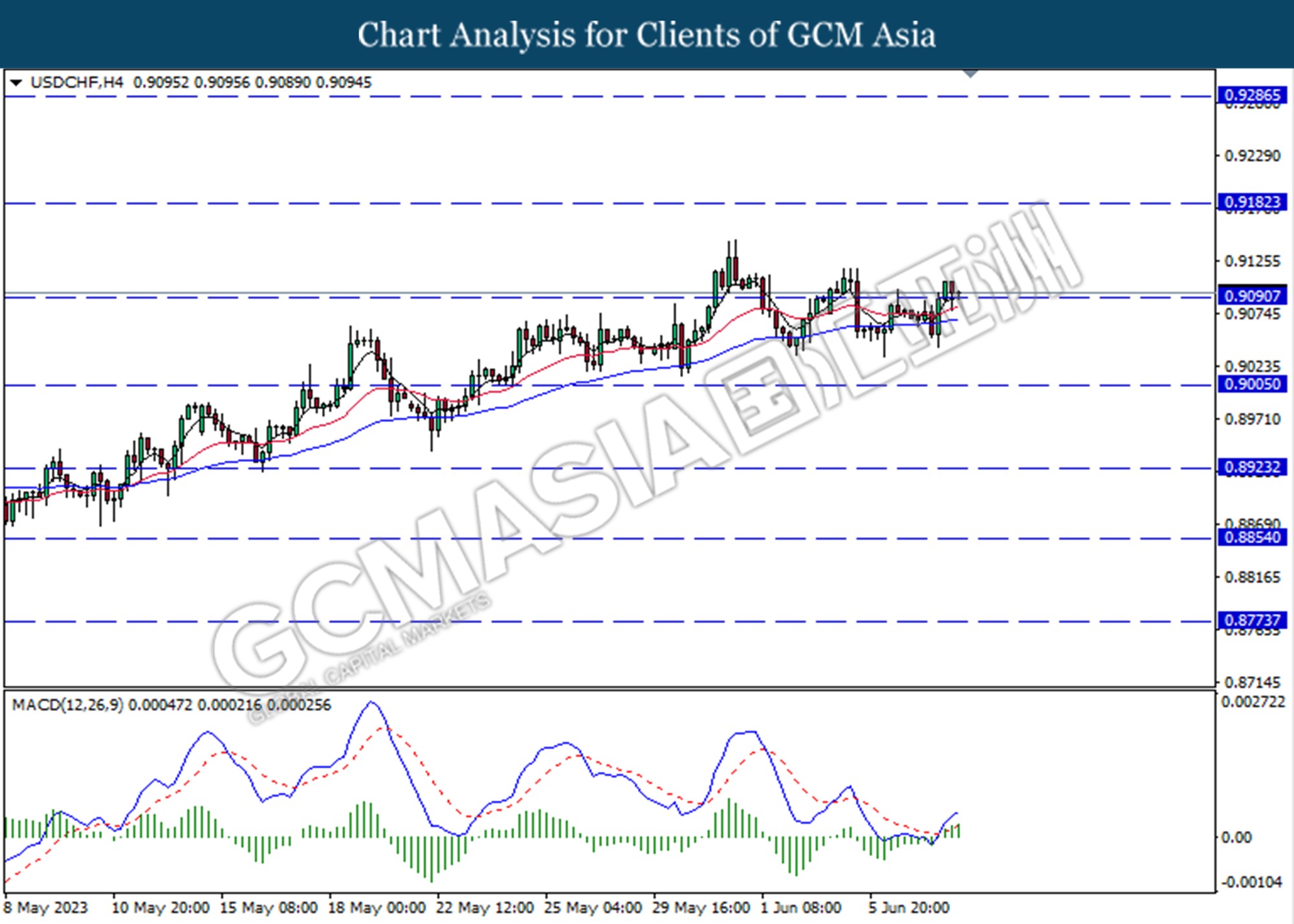
Task: Select the 25 May 04:00 time label
Action: 593,907
